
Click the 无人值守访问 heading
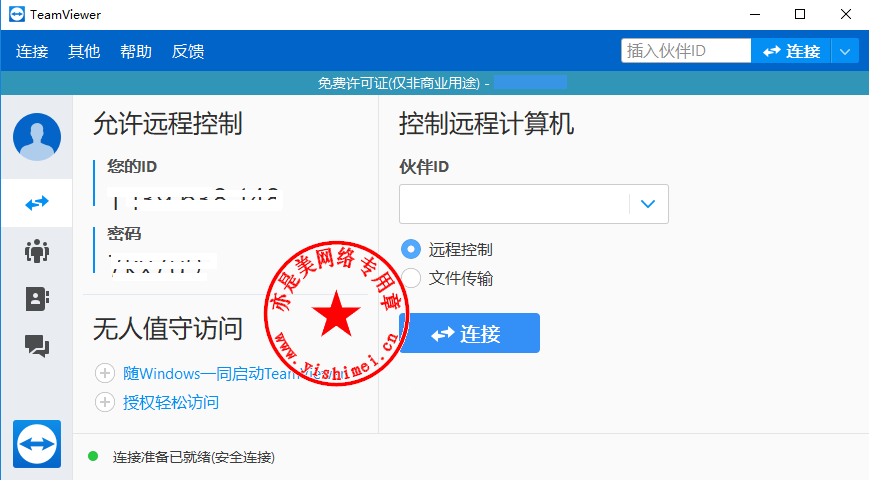(167, 329)
